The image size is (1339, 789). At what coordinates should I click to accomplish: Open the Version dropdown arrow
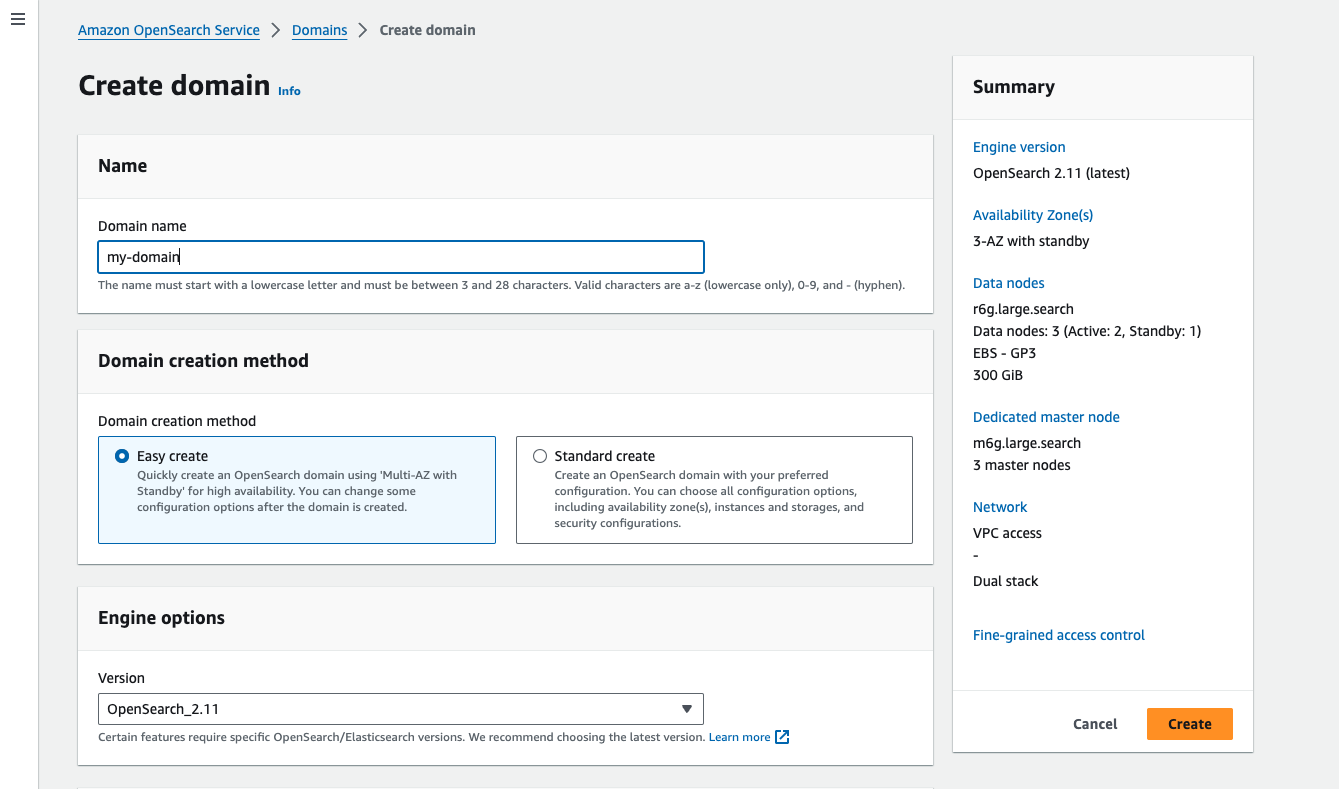(x=687, y=709)
